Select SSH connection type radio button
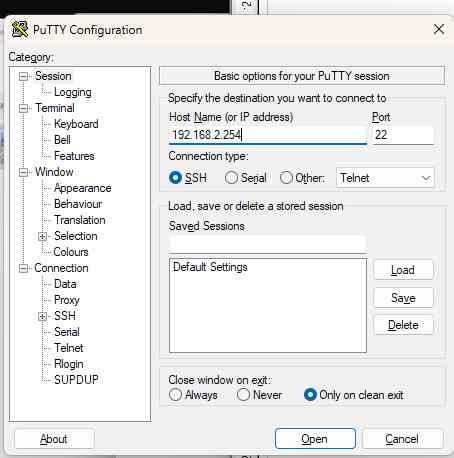This screenshot has height=458, width=454. click(175, 178)
